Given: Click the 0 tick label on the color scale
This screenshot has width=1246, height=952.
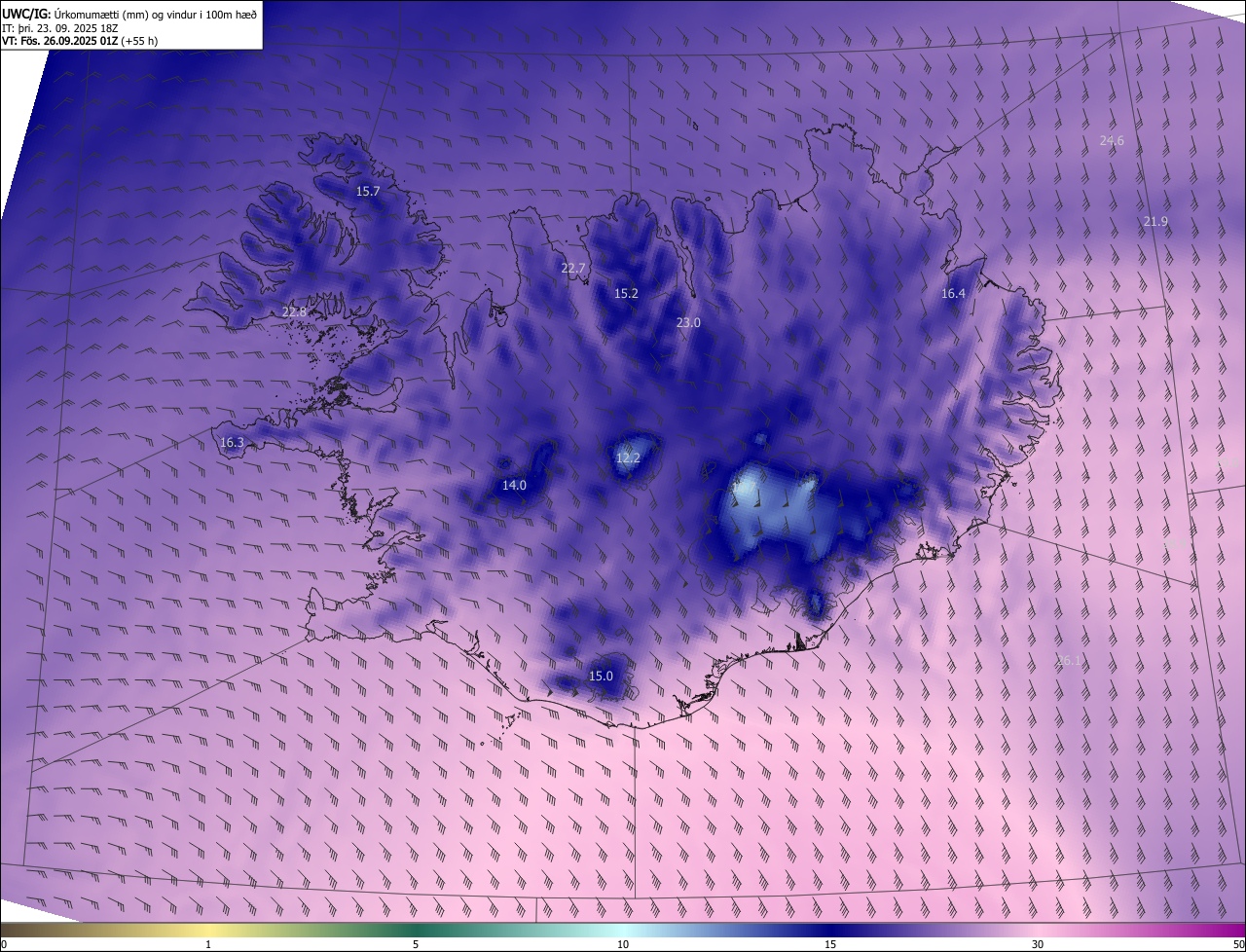Looking at the screenshot, I should [x=4, y=944].
